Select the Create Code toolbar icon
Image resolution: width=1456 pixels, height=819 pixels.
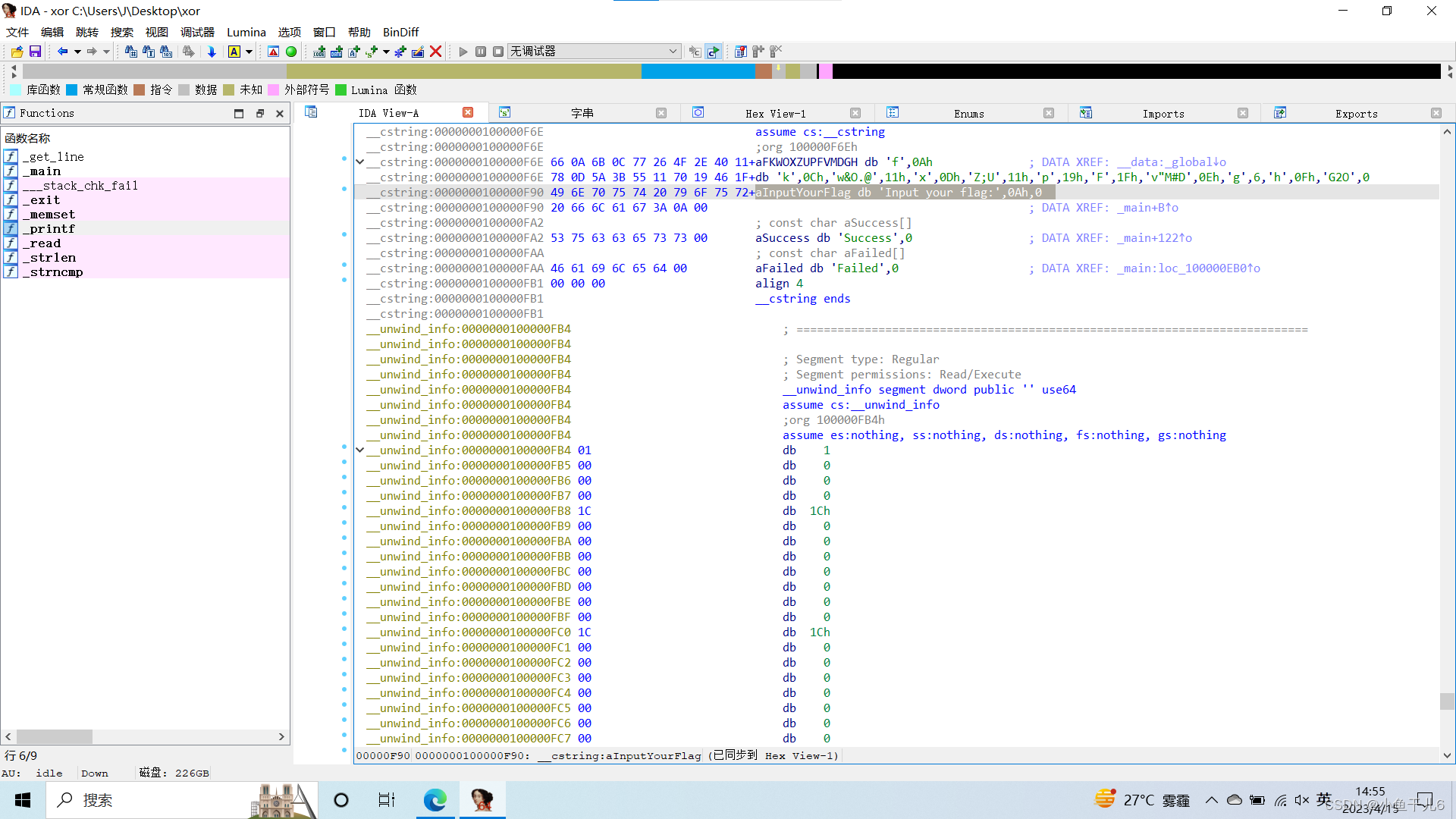click(320, 52)
